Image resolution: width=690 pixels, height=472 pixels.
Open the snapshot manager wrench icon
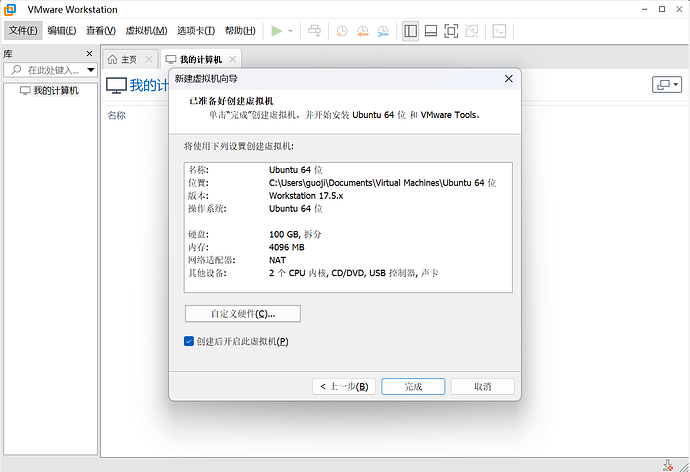[383, 31]
